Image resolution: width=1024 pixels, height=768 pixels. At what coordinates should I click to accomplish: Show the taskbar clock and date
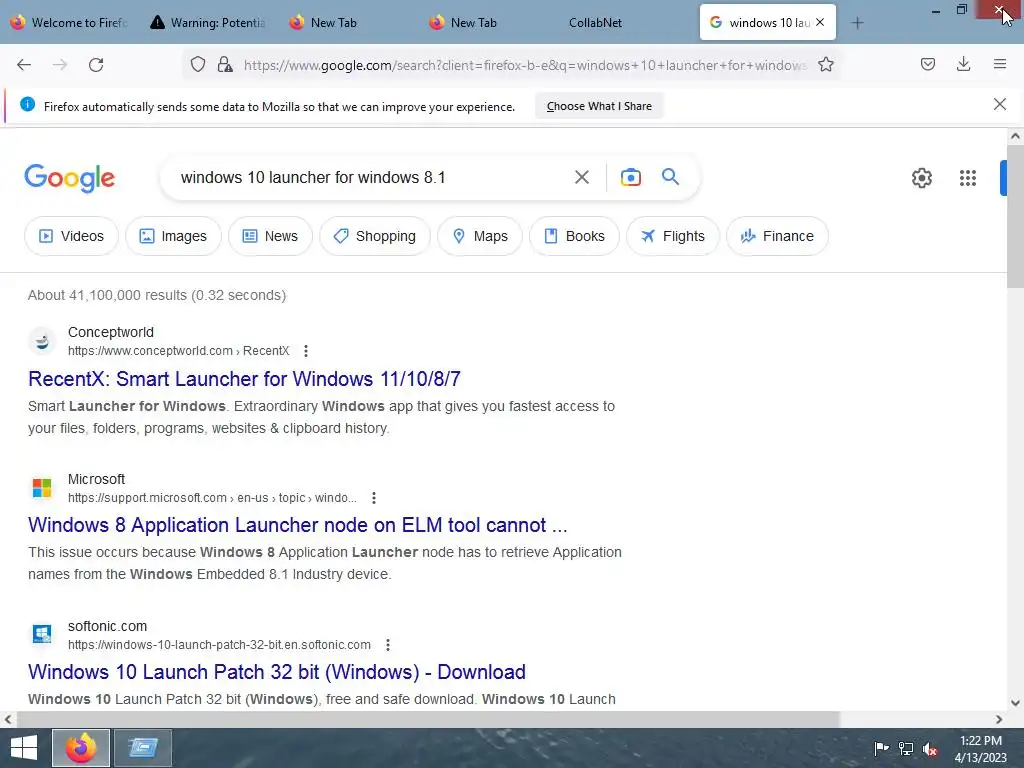coord(980,749)
